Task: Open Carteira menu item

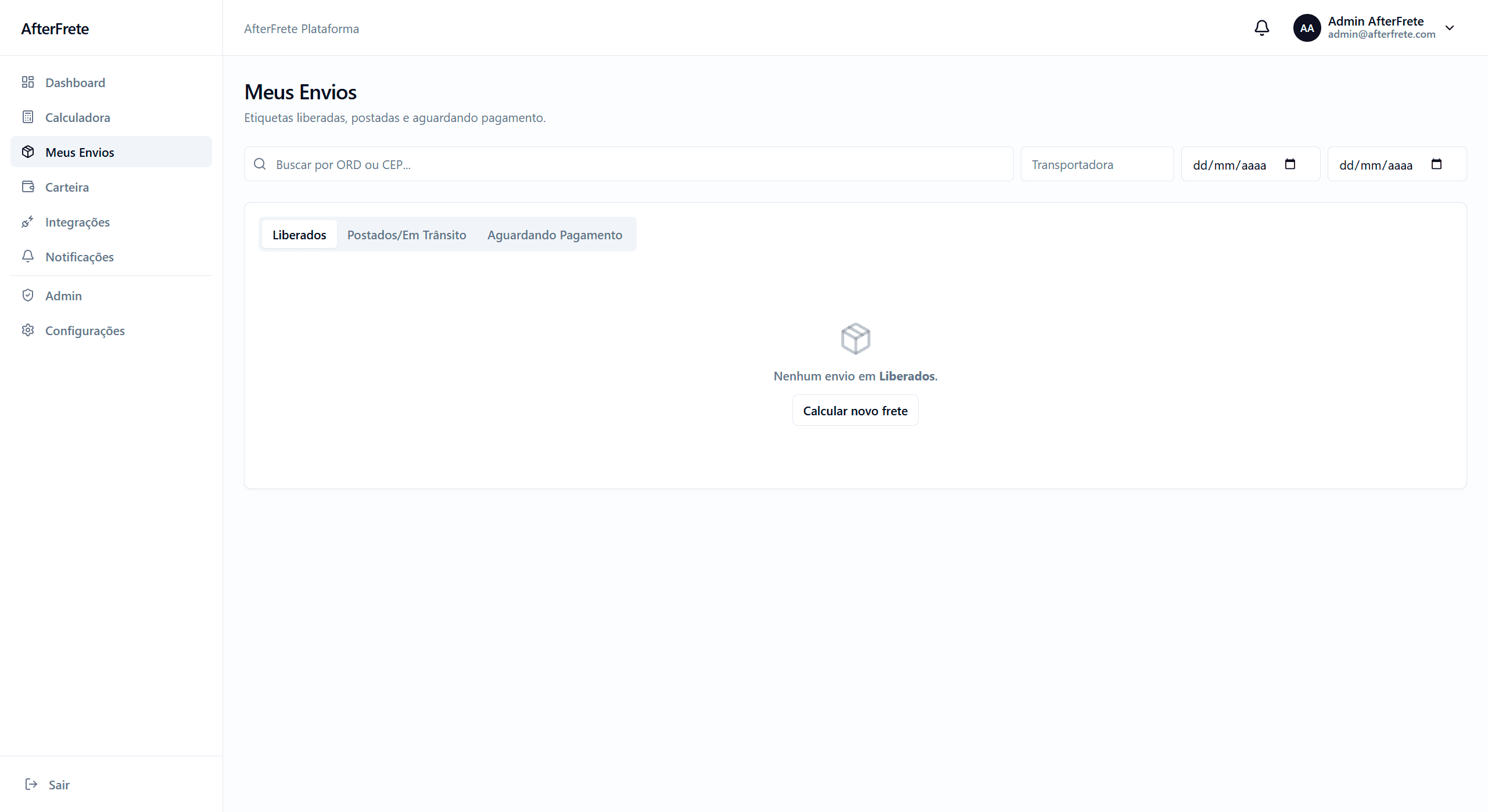Action: [x=111, y=187]
